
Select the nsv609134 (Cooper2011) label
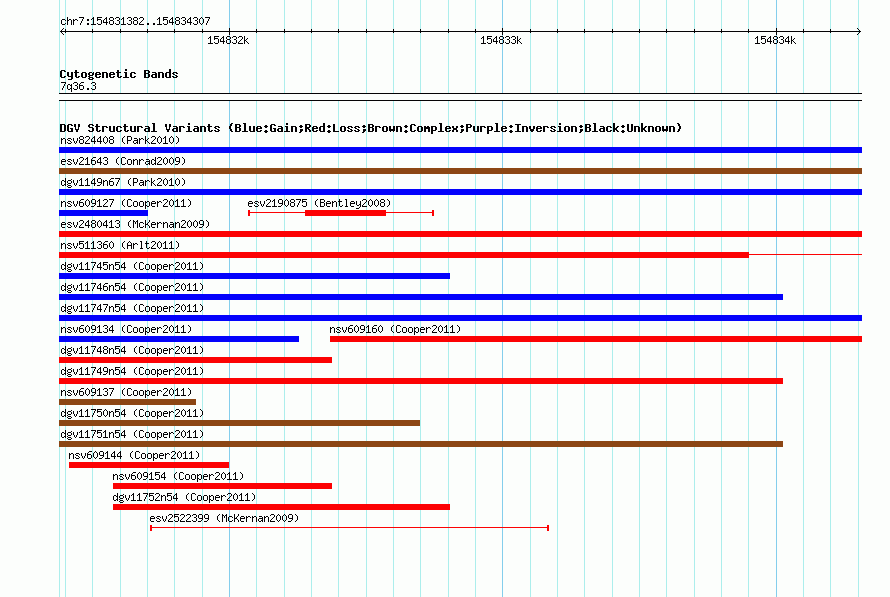[x=126, y=329]
